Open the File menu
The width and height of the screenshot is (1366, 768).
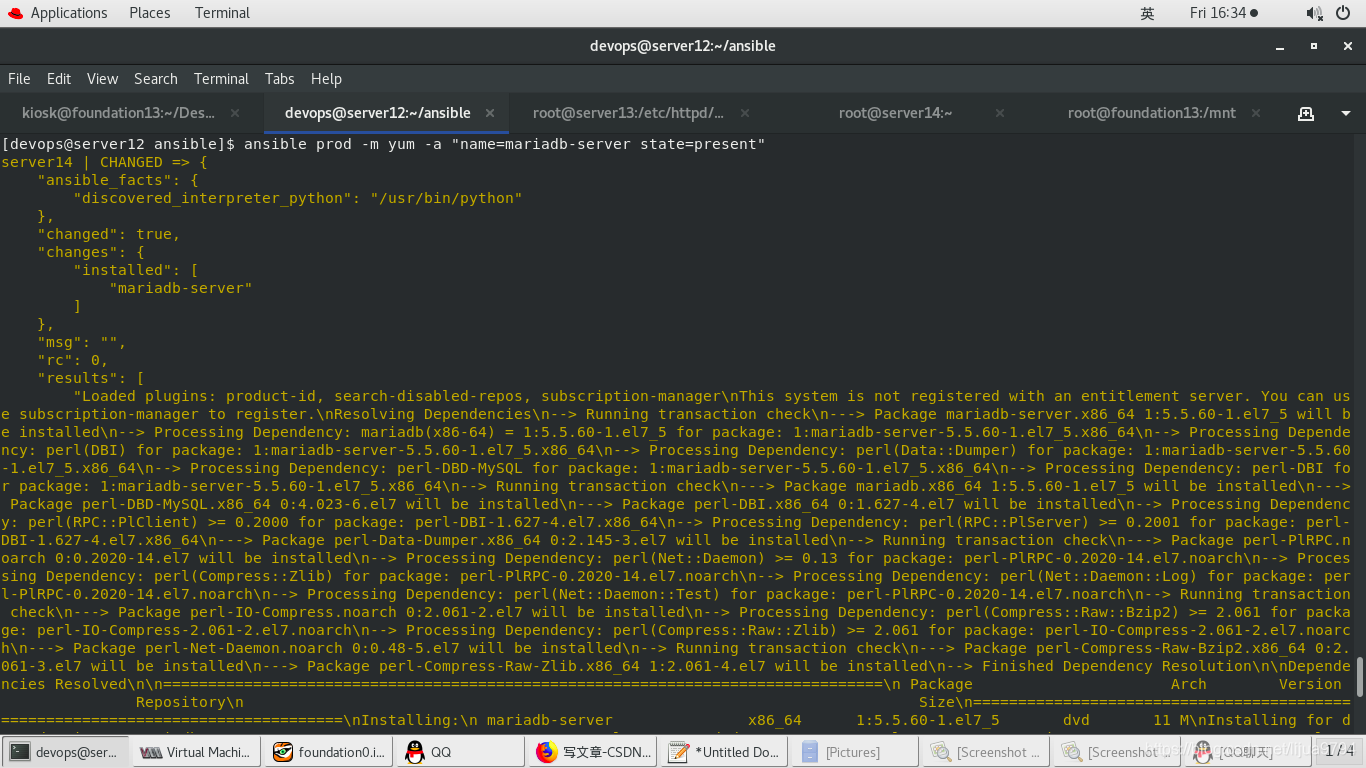pyautogui.click(x=19, y=79)
